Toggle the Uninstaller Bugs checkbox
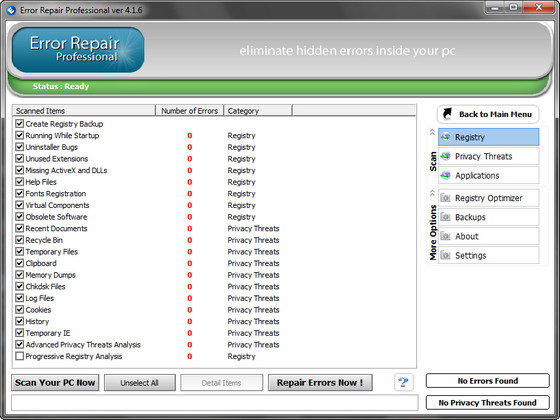The width and height of the screenshot is (560, 420). point(20,147)
